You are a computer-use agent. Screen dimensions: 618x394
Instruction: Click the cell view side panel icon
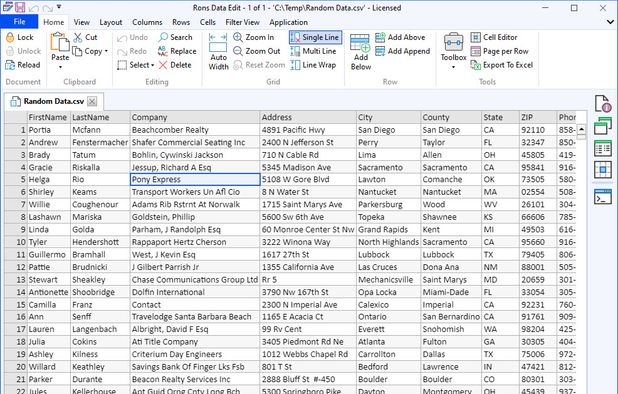[x=603, y=170]
